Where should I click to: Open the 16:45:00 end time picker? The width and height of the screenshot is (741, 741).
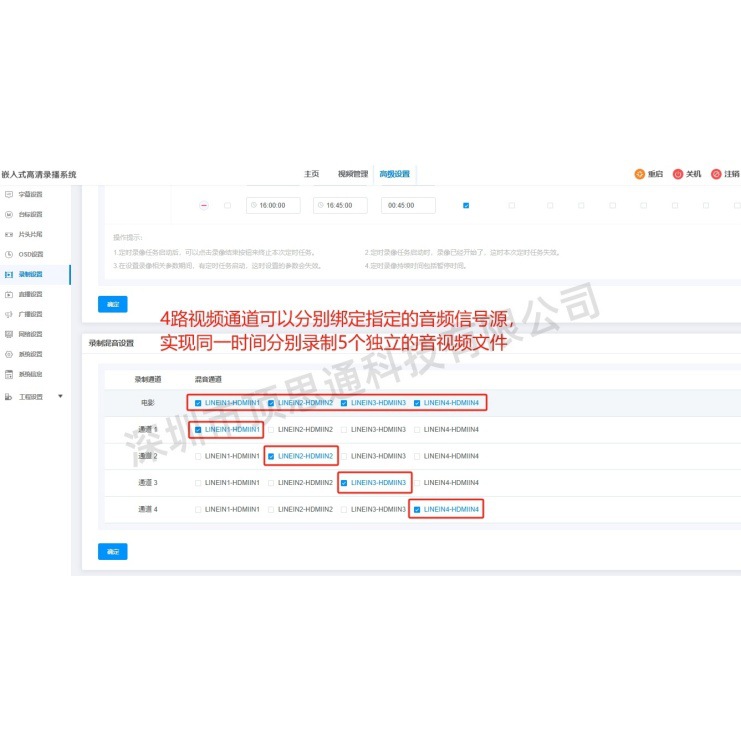pos(340,205)
